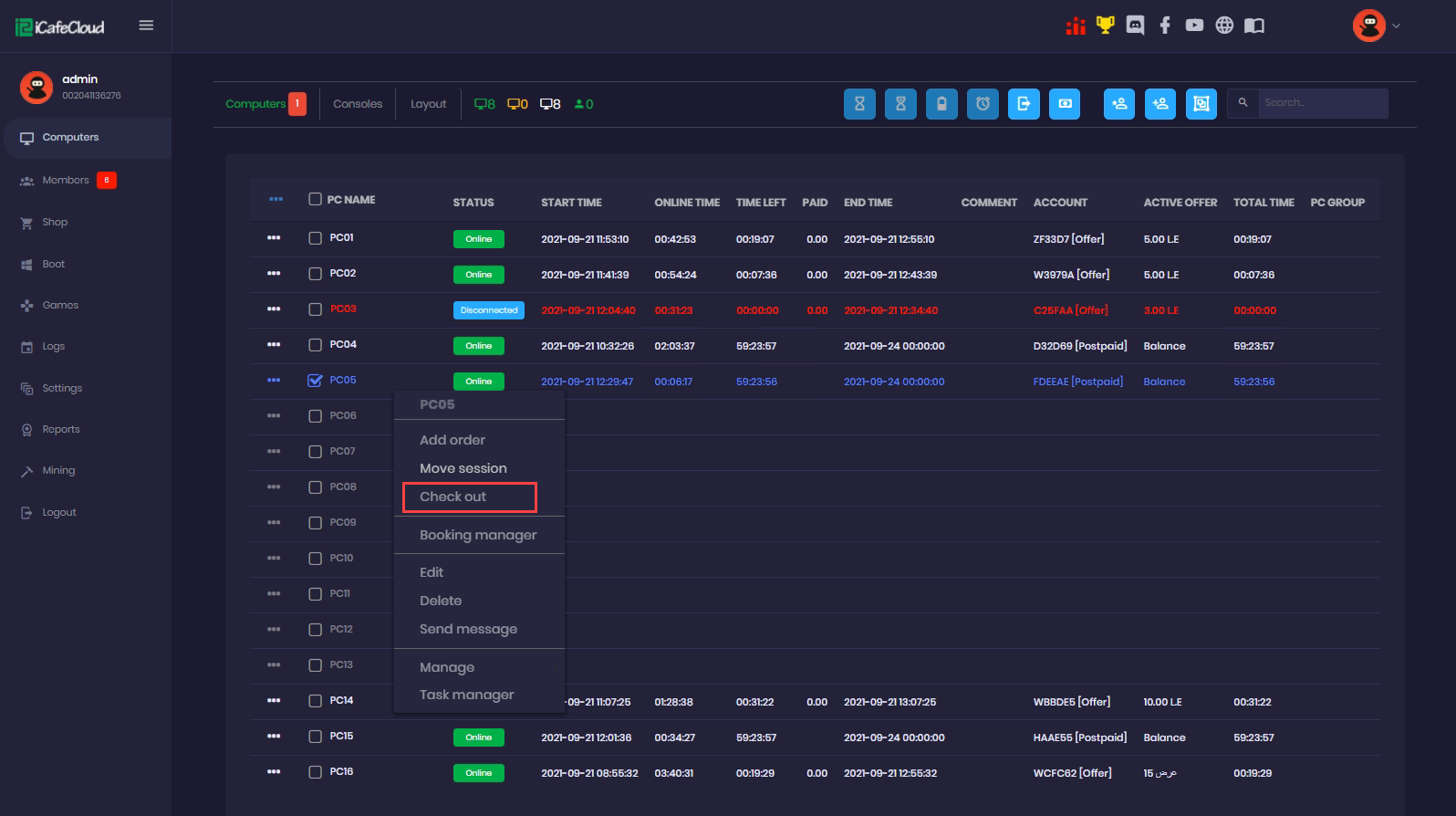Go to Members in the sidebar

pyautogui.click(x=66, y=180)
